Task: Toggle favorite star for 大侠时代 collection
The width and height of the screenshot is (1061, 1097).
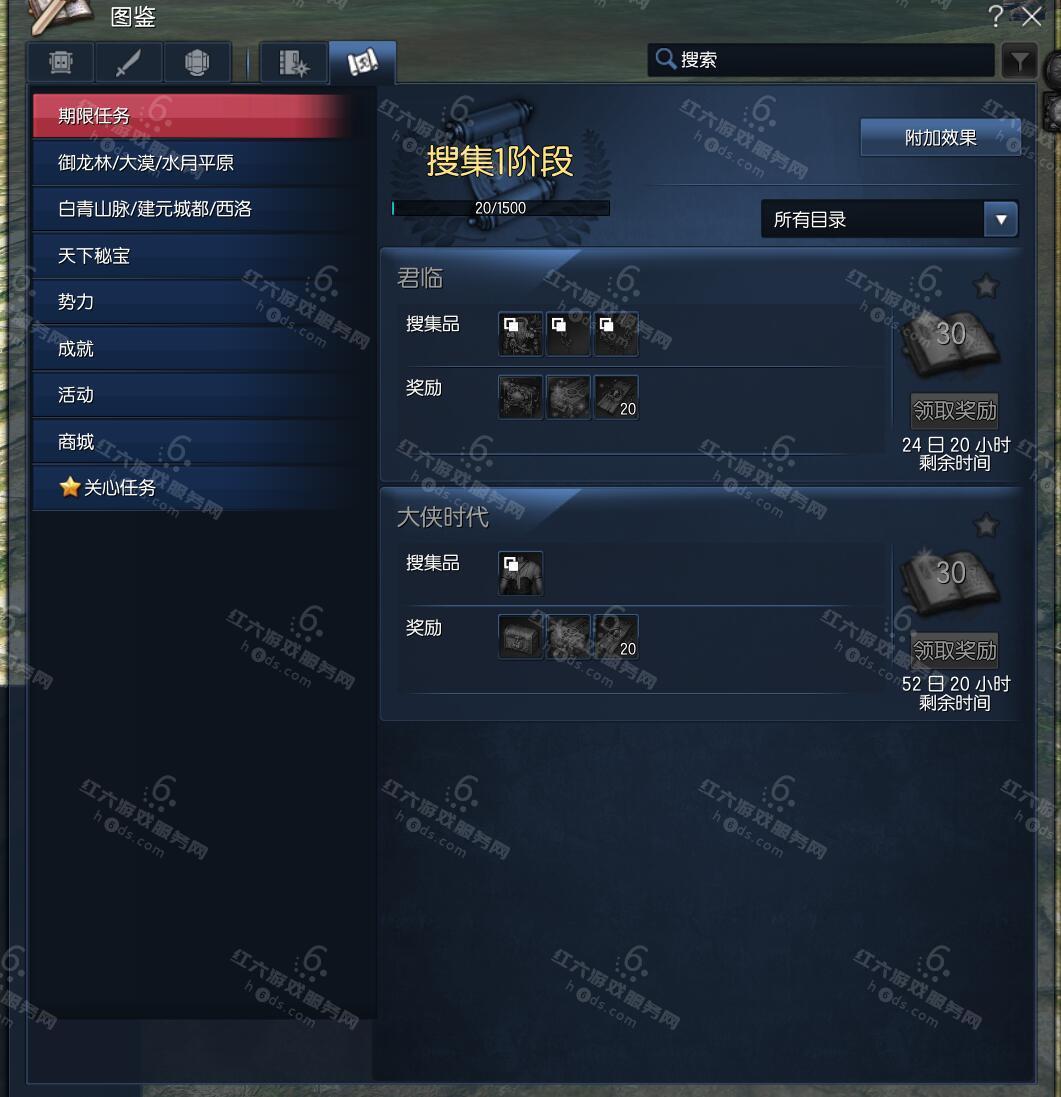Action: click(986, 525)
